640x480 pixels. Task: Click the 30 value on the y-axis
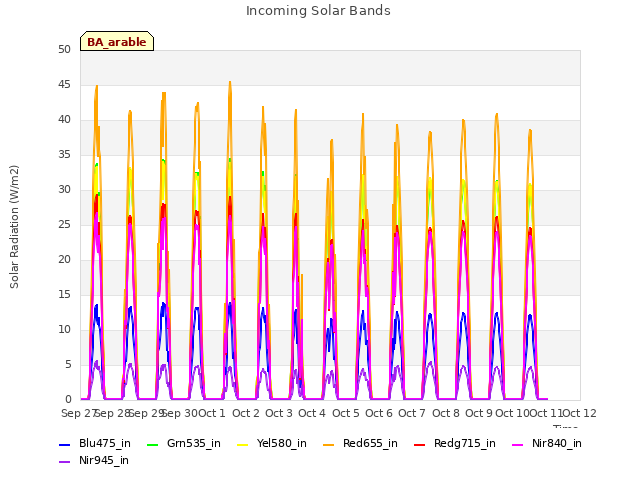pyautogui.click(x=64, y=190)
